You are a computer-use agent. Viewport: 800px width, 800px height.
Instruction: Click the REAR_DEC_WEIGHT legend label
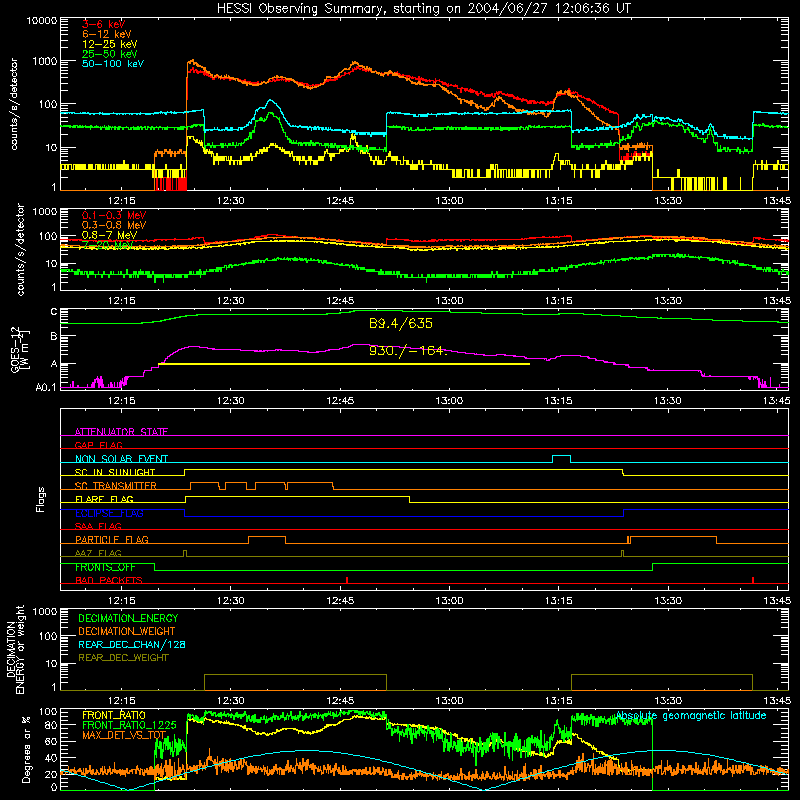pos(123,658)
